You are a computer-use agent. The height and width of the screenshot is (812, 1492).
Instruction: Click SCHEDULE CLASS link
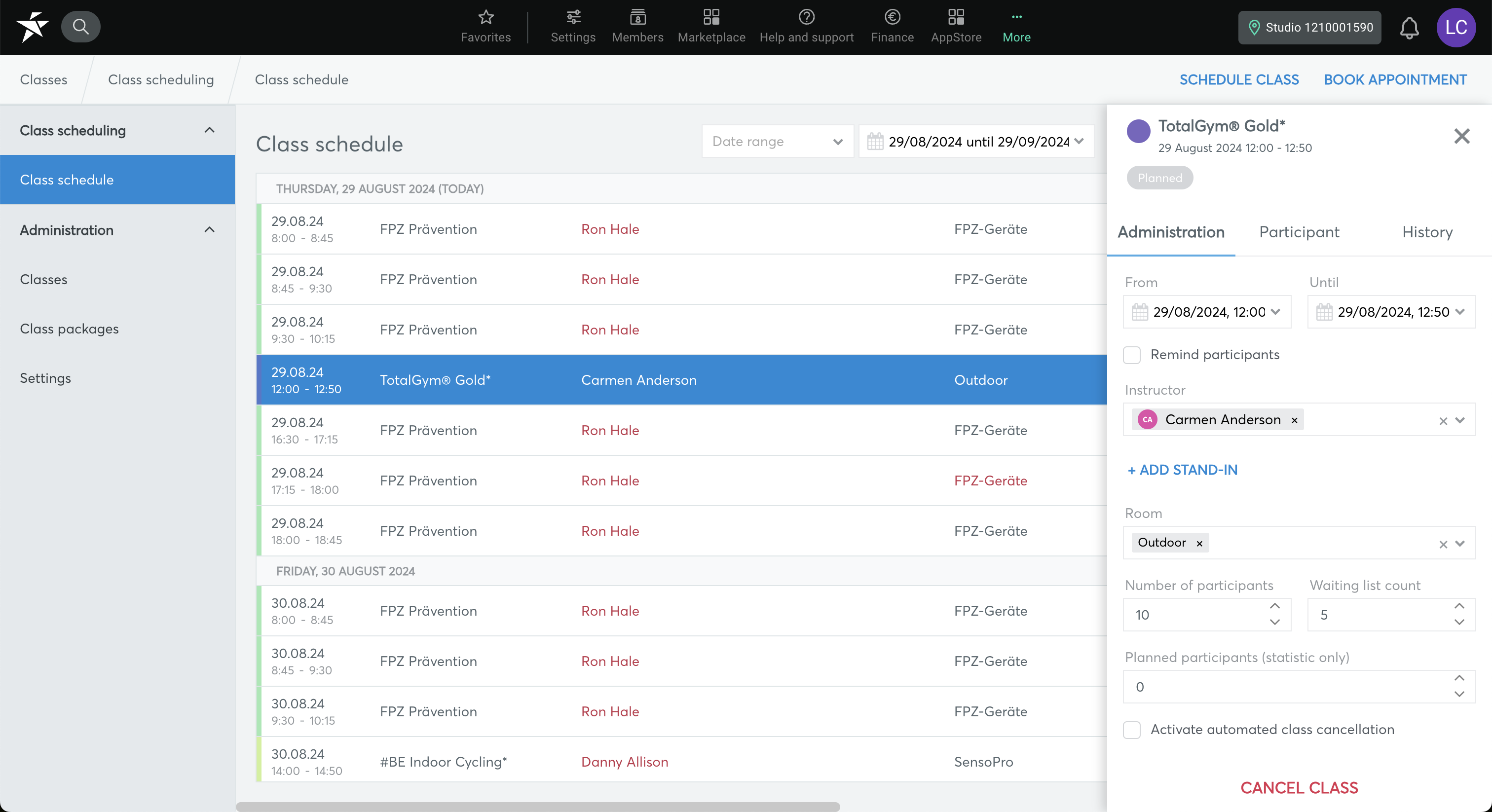tap(1238, 79)
